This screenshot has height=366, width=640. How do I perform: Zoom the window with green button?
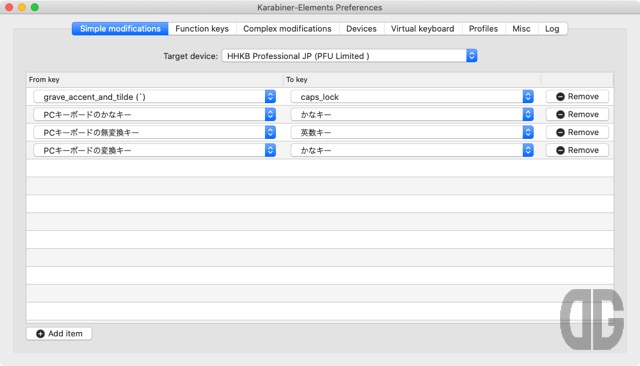click(x=35, y=7)
